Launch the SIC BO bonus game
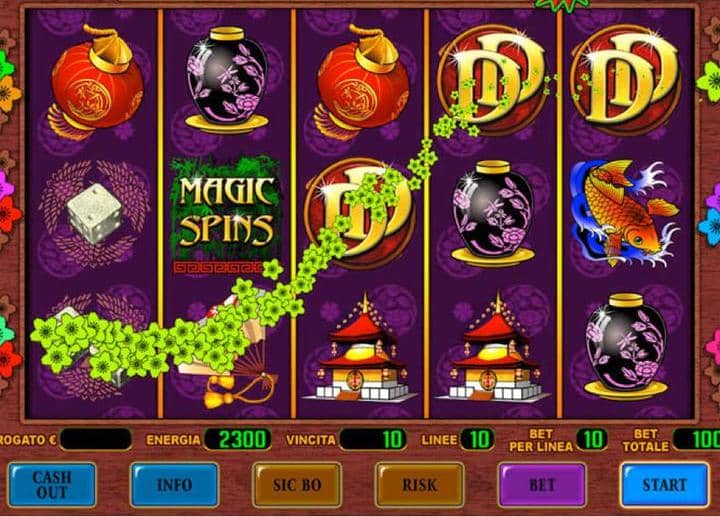Image resolution: width=720 pixels, height=517 pixels. [297, 485]
